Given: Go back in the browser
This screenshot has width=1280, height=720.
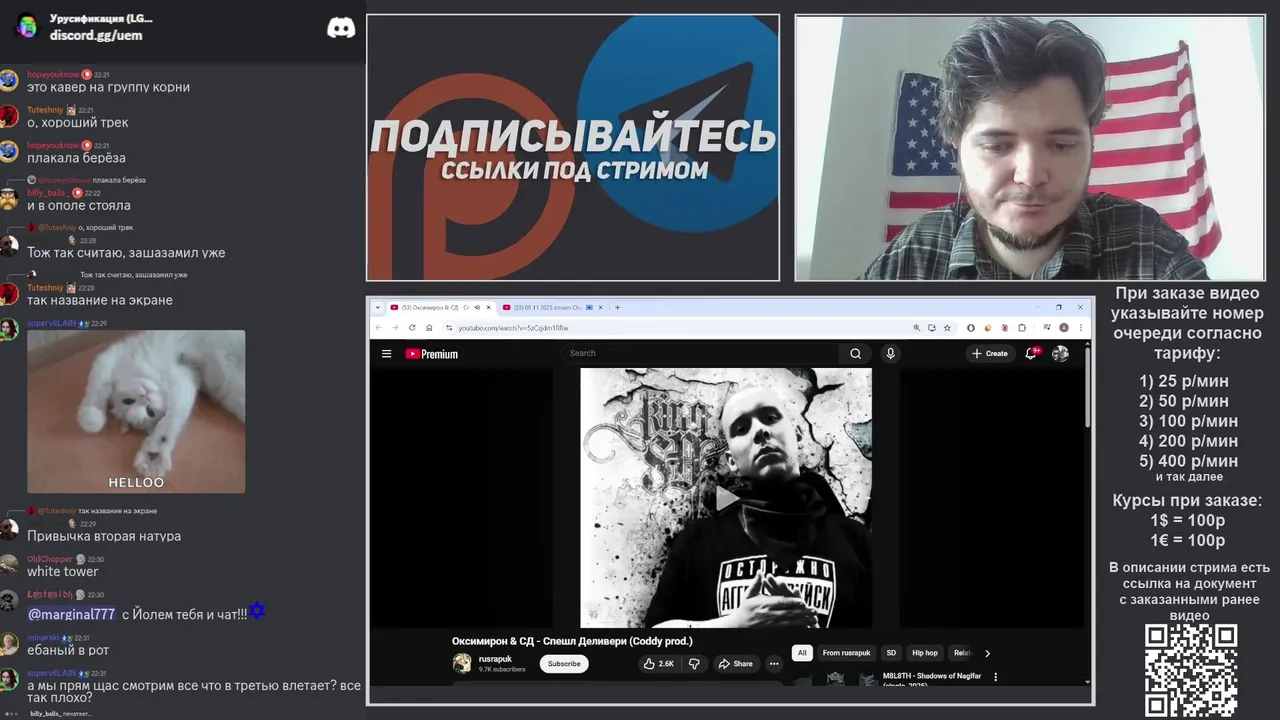Looking at the screenshot, I should pos(378,328).
